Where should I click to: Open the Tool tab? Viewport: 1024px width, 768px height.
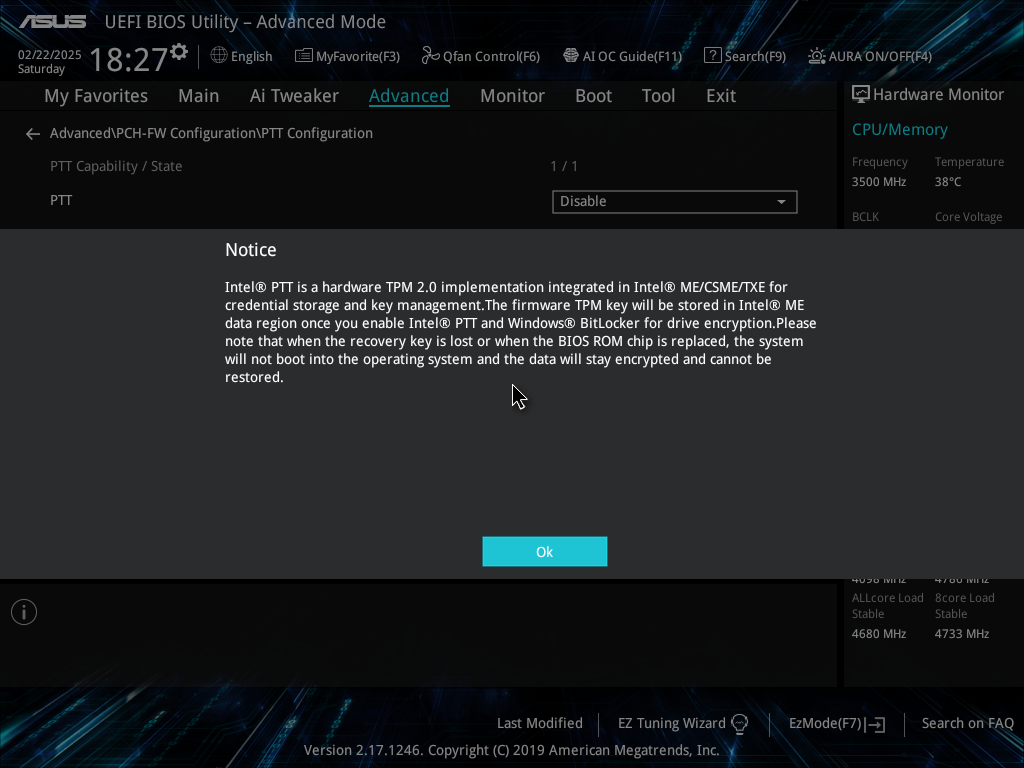point(658,96)
